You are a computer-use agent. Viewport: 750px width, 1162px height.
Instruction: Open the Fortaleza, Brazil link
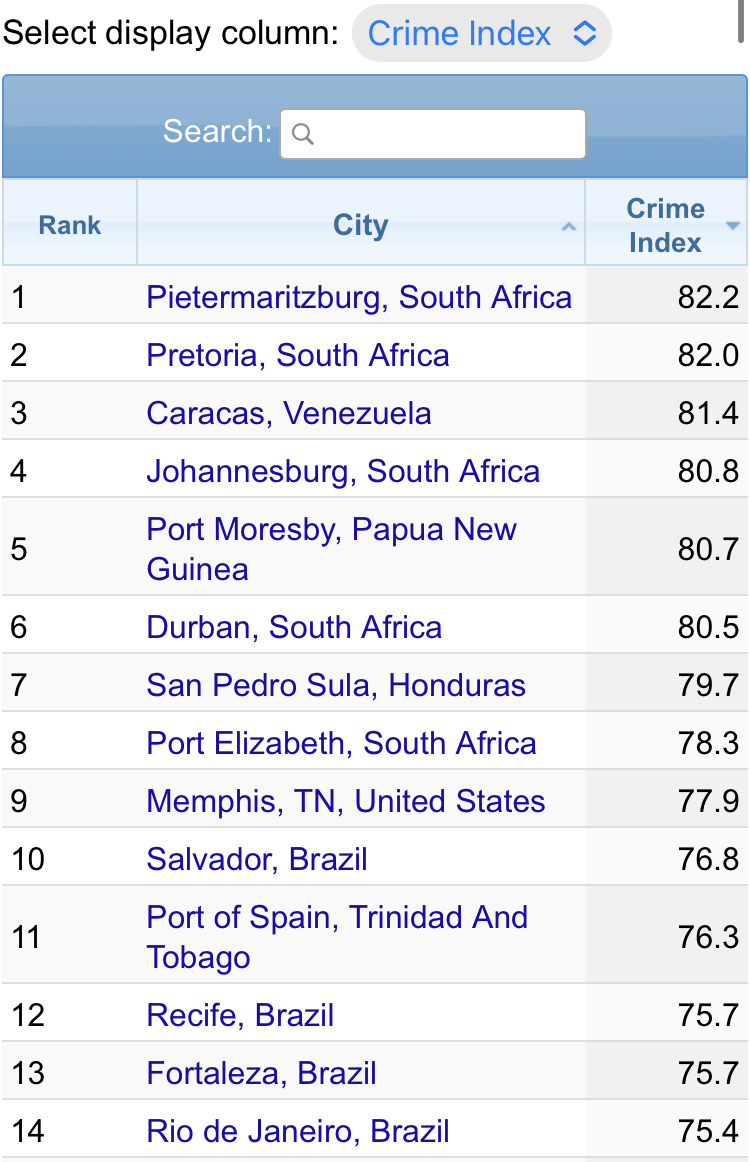[x=261, y=1073]
